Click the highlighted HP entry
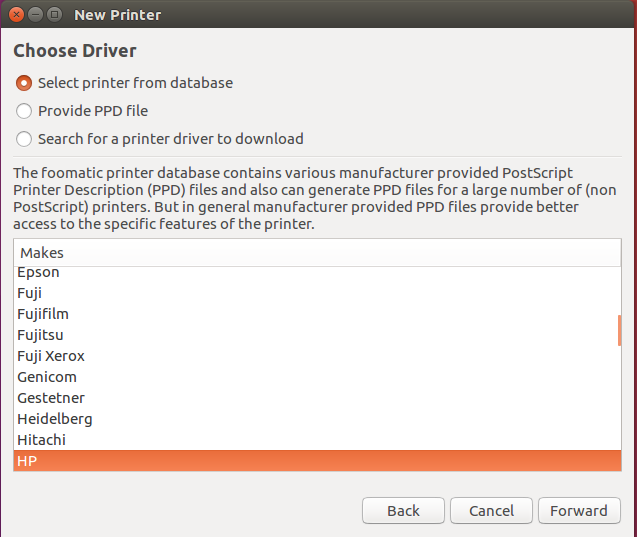The image size is (637, 537). (x=28, y=460)
